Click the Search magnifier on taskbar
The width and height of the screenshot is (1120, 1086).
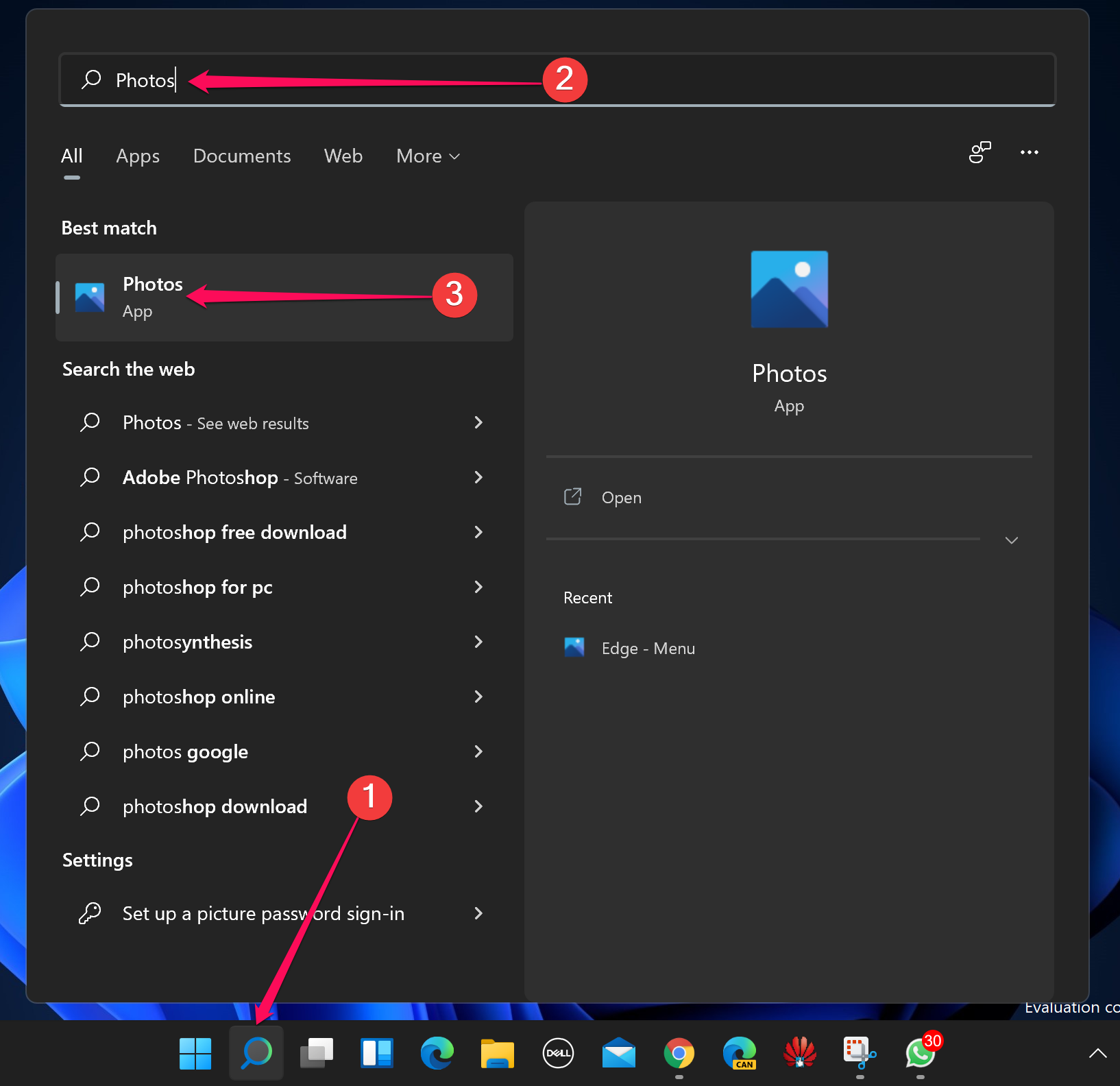pyautogui.click(x=256, y=1053)
